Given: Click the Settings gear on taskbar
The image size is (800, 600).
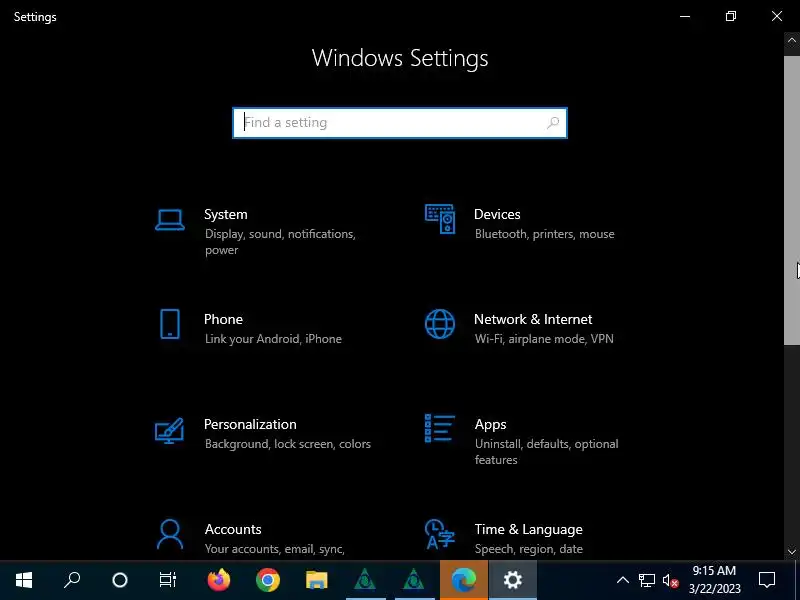Looking at the screenshot, I should pyautogui.click(x=513, y=580).
